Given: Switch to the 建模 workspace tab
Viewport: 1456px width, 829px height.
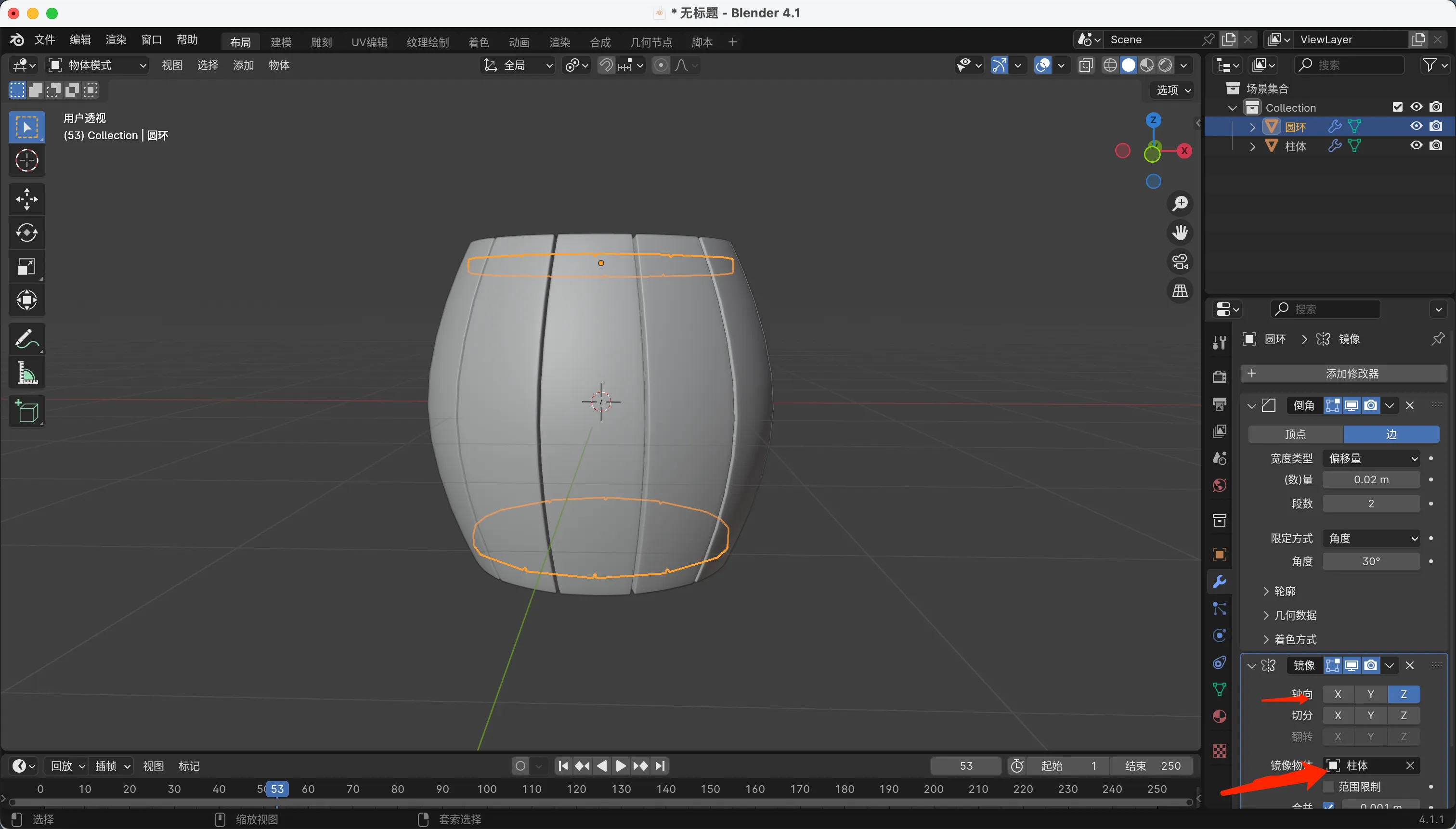Looking at the screenshot, I should tap(281, 42).
